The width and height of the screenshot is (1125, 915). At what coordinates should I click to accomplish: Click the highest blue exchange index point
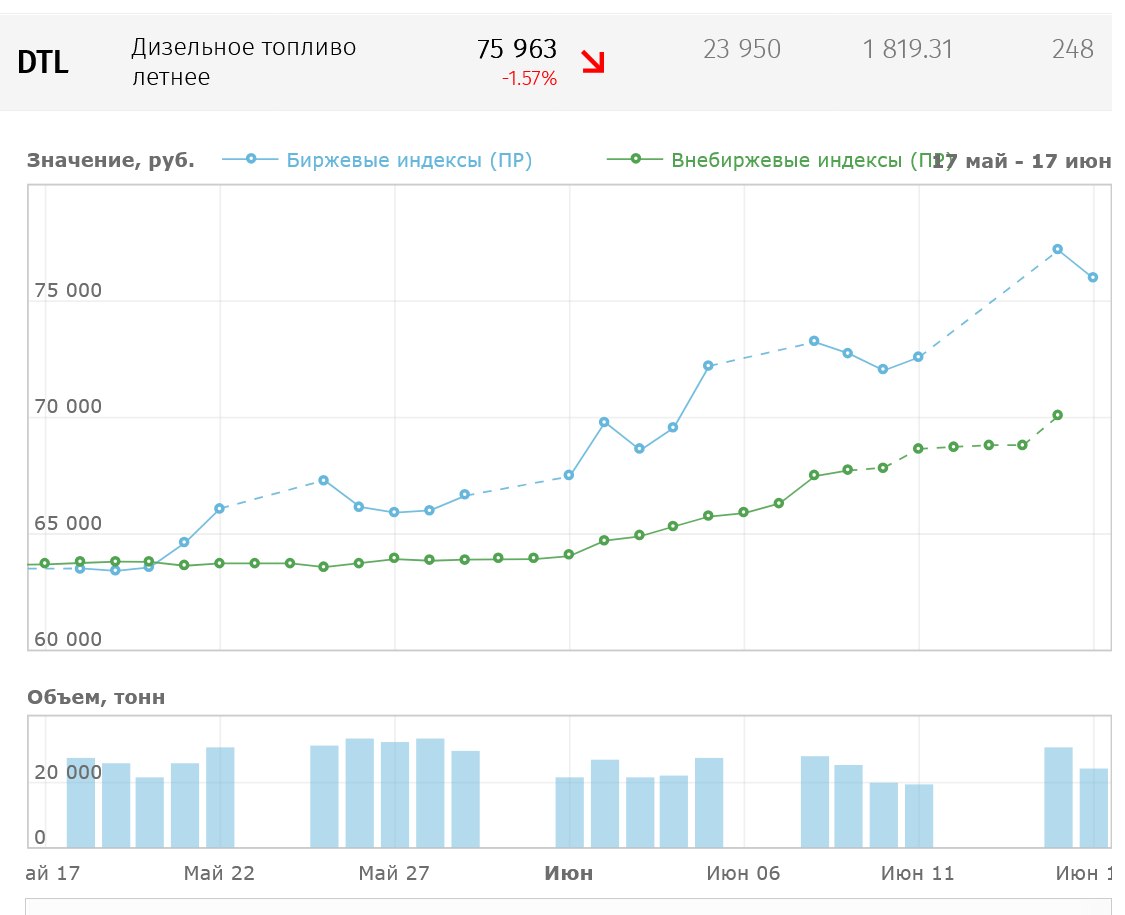pyautogui.click(x=1058, y=250)
